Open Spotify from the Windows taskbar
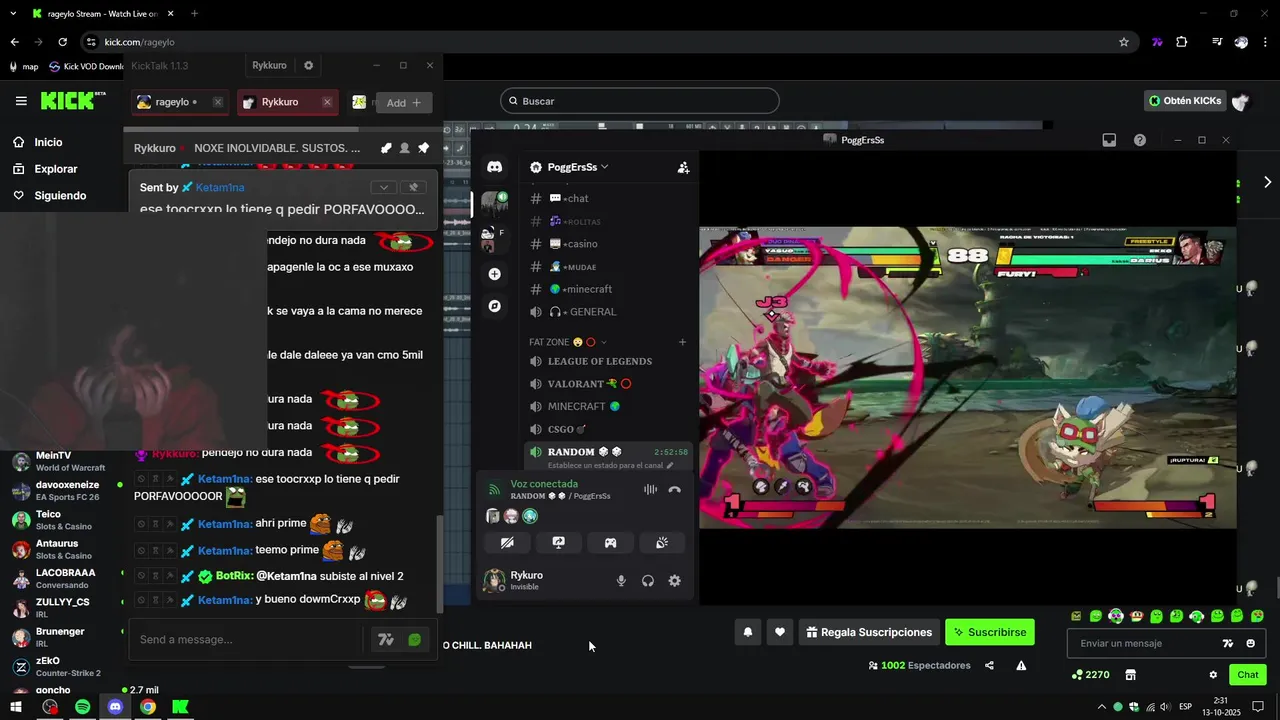 [x=83, y=707]
